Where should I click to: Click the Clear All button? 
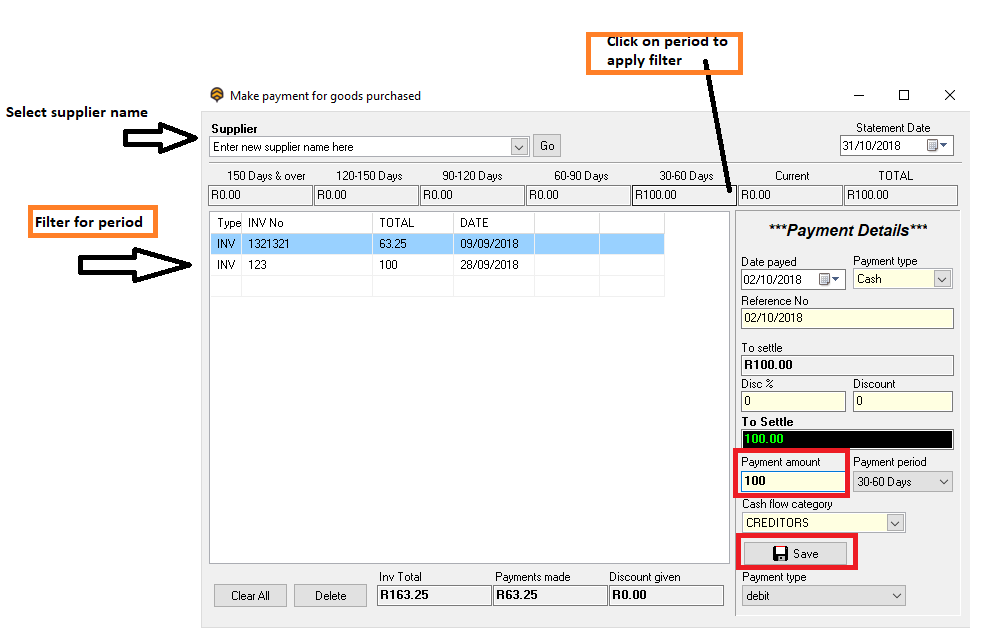point(250,596)
